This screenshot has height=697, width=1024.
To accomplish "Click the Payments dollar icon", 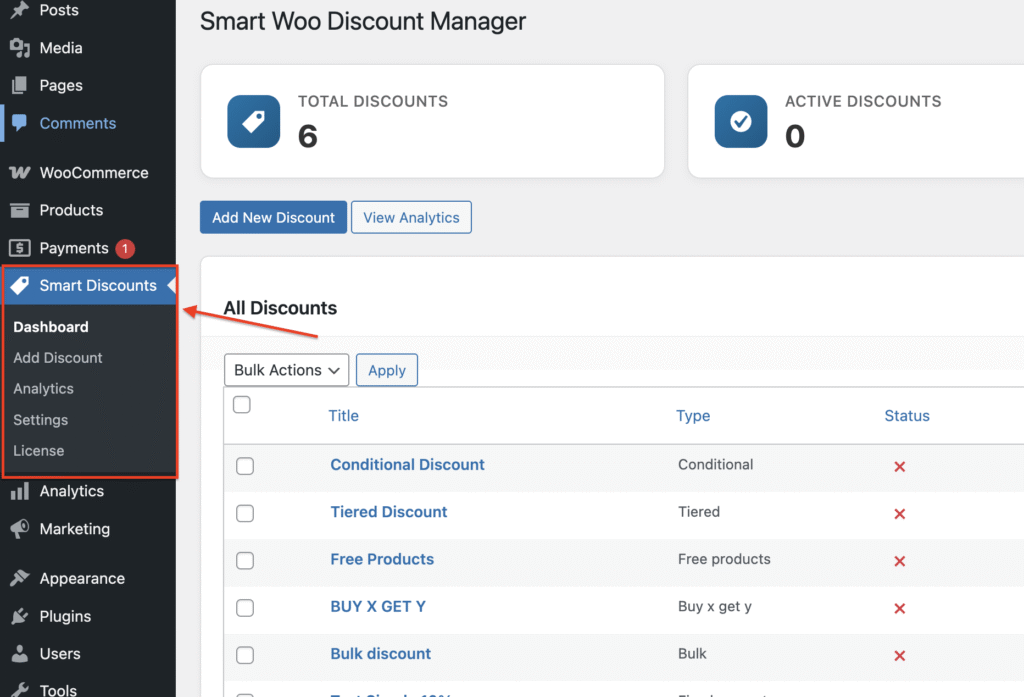I will 19,248.
